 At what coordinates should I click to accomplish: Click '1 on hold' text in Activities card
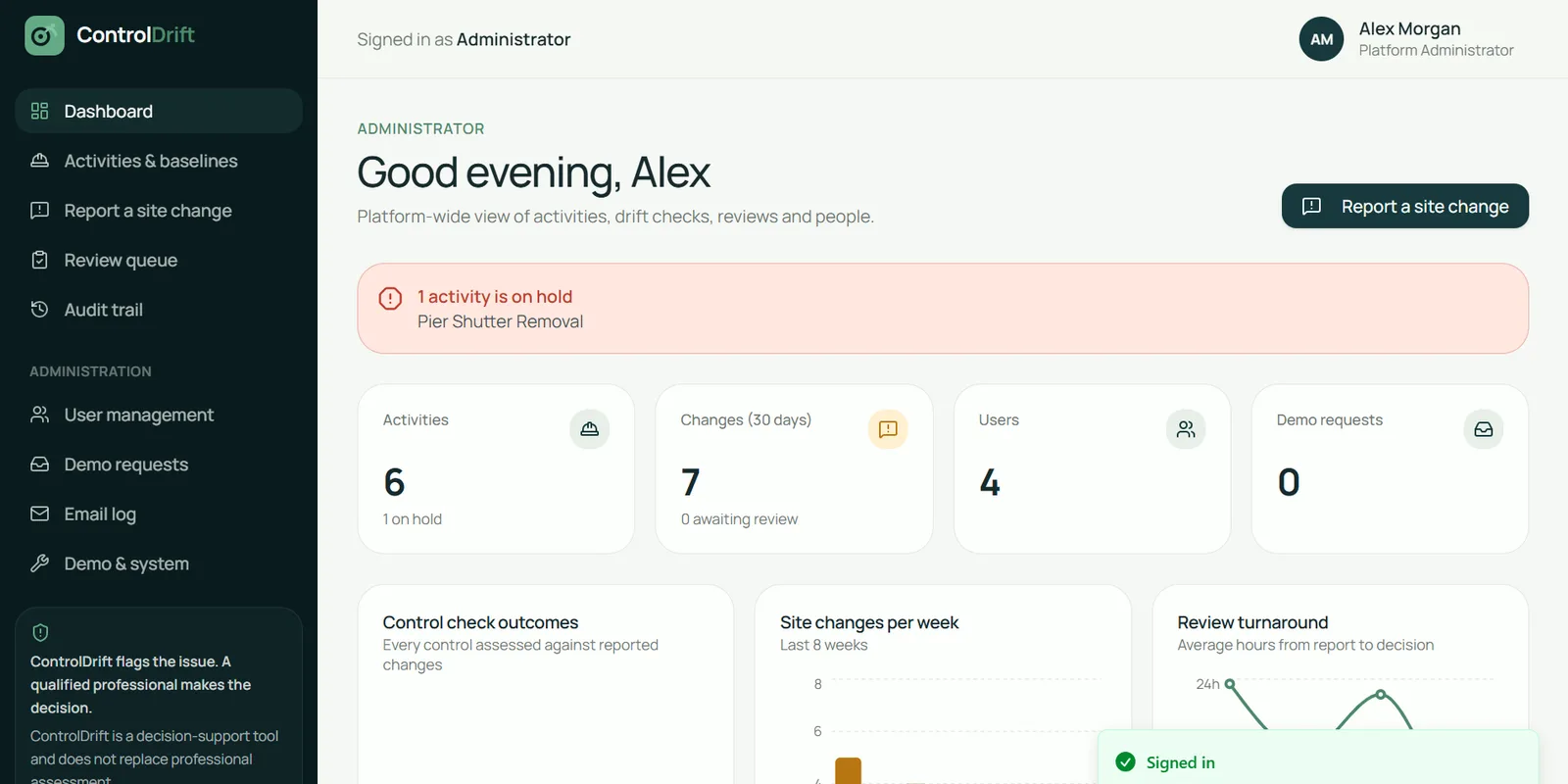[413, 519]
